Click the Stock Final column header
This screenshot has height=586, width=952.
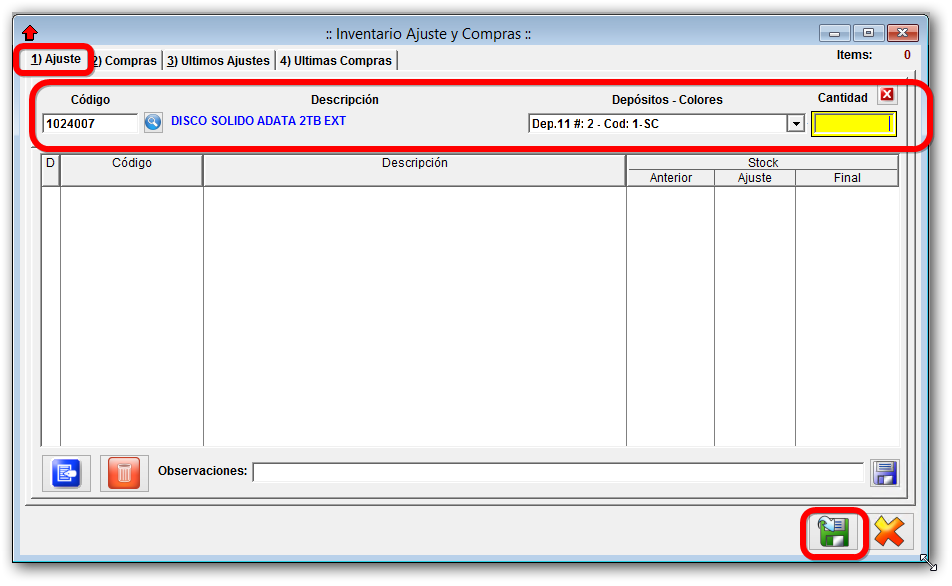tap(846, 178)
